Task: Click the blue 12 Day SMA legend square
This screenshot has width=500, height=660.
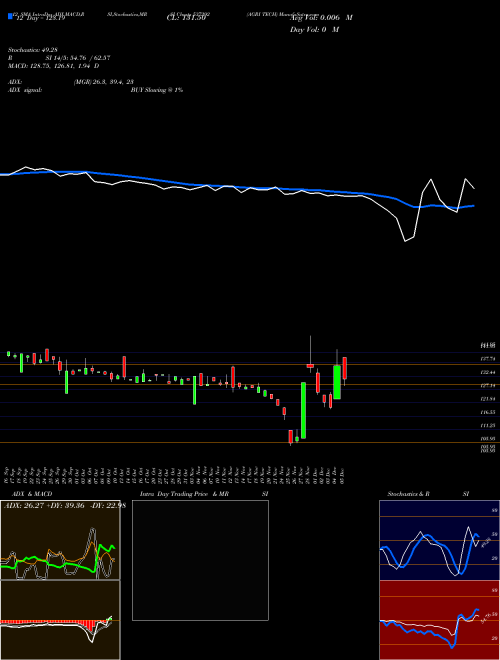Action: (11, 16)
